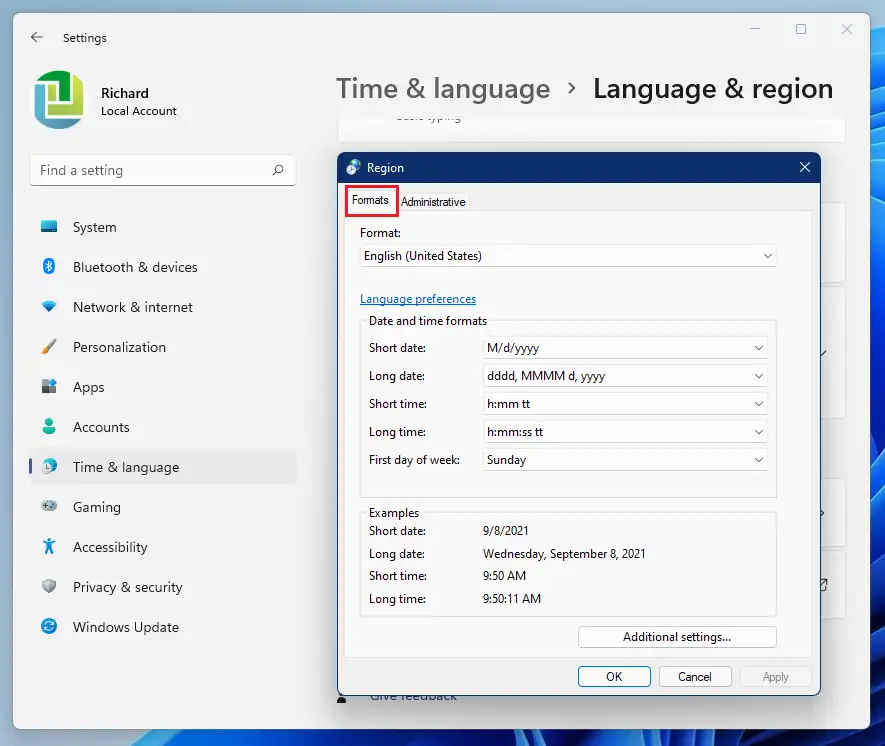Click the Accounts person icon
Screen dimensions: 885x746
point(49,426)
